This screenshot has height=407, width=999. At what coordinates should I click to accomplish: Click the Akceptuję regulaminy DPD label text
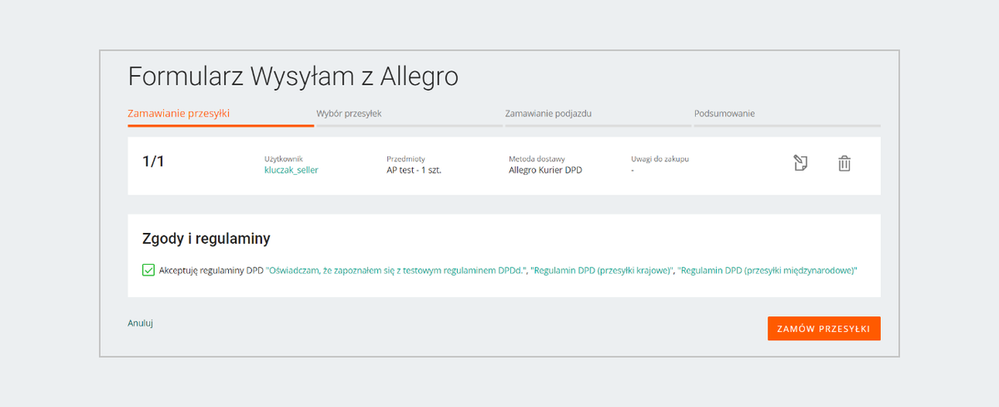point(210,270)
